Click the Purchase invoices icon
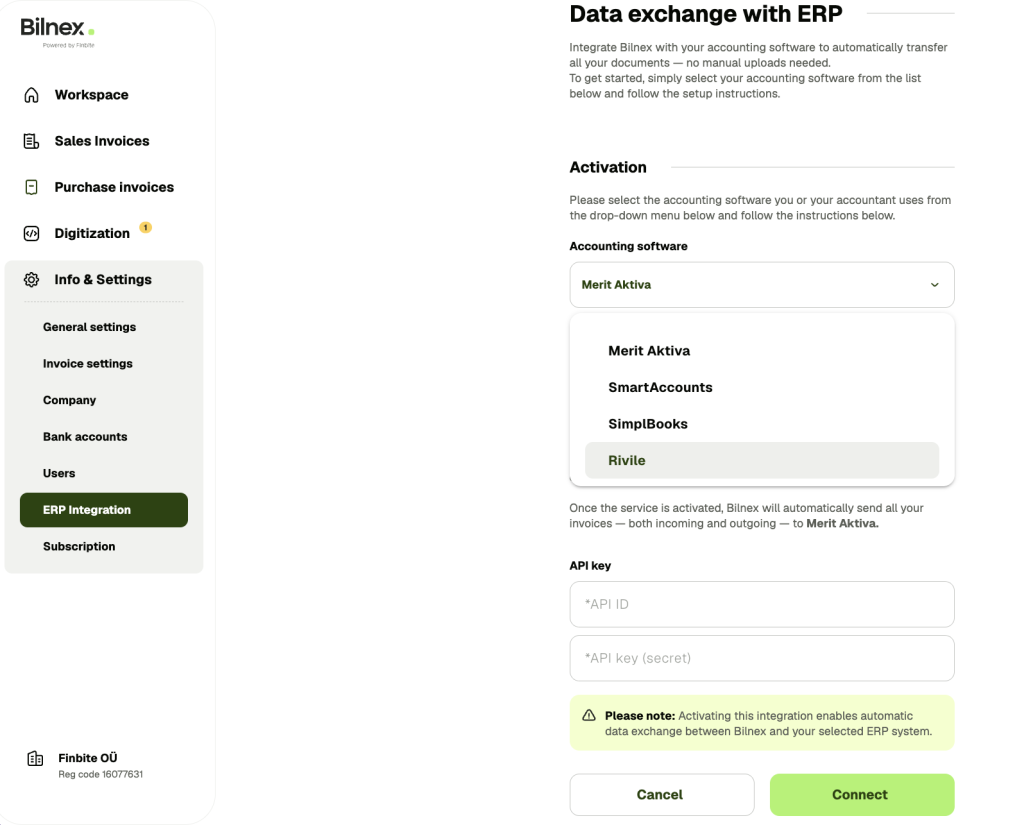1024x825 pixels. [x=31, y=187]
